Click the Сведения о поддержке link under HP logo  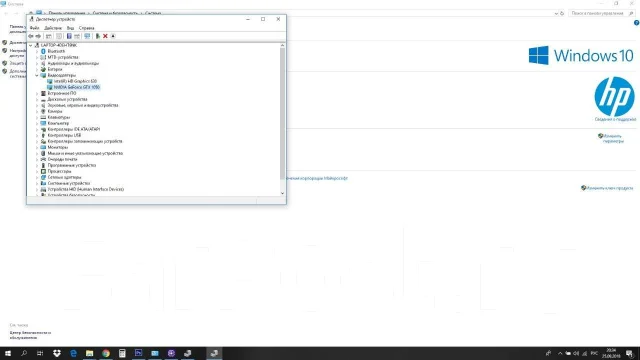pos(615,119)
